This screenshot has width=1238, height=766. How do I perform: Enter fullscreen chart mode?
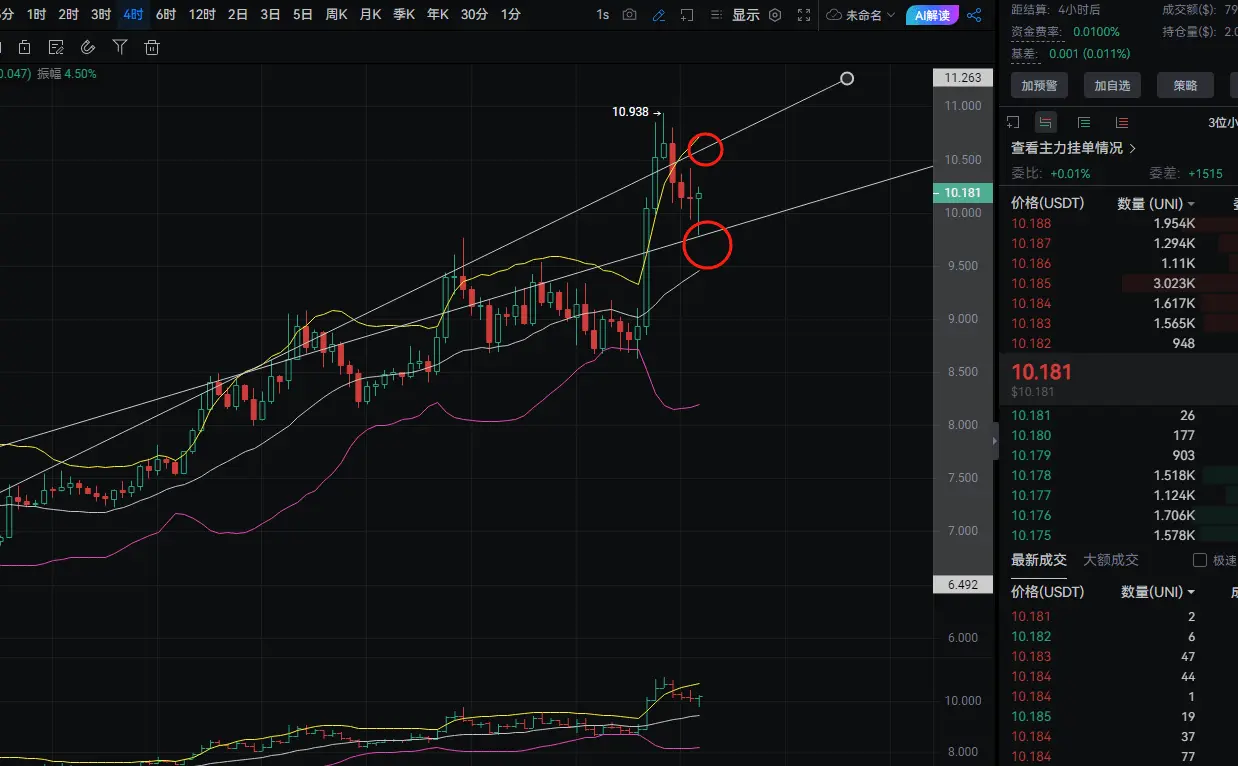(x=804, y=15)
